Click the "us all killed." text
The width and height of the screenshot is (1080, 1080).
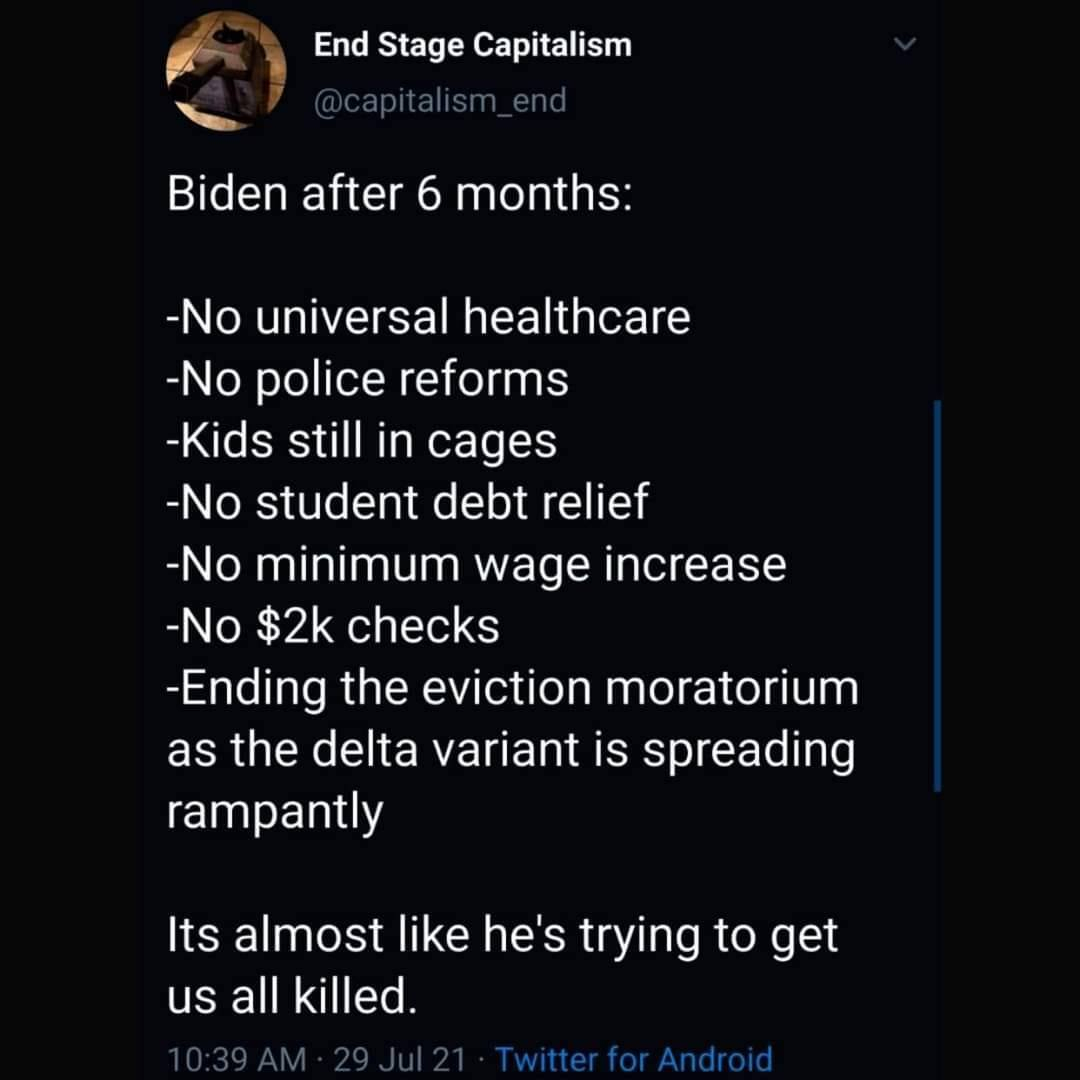click(x=289, y=998)
